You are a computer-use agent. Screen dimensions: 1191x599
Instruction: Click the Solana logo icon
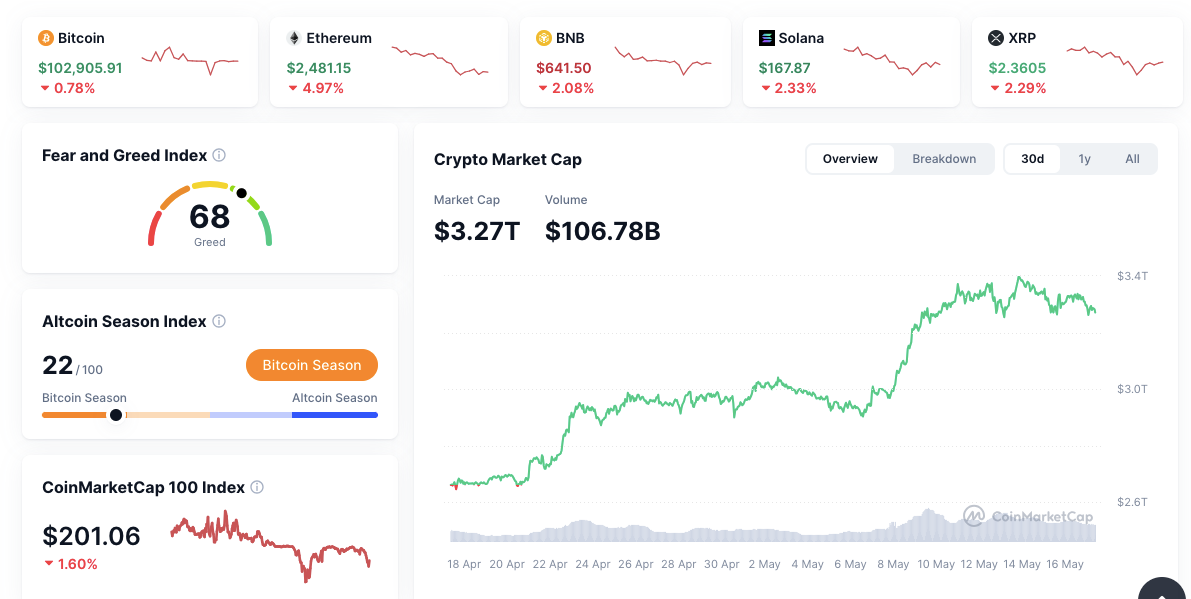click(x=767, y=38)
